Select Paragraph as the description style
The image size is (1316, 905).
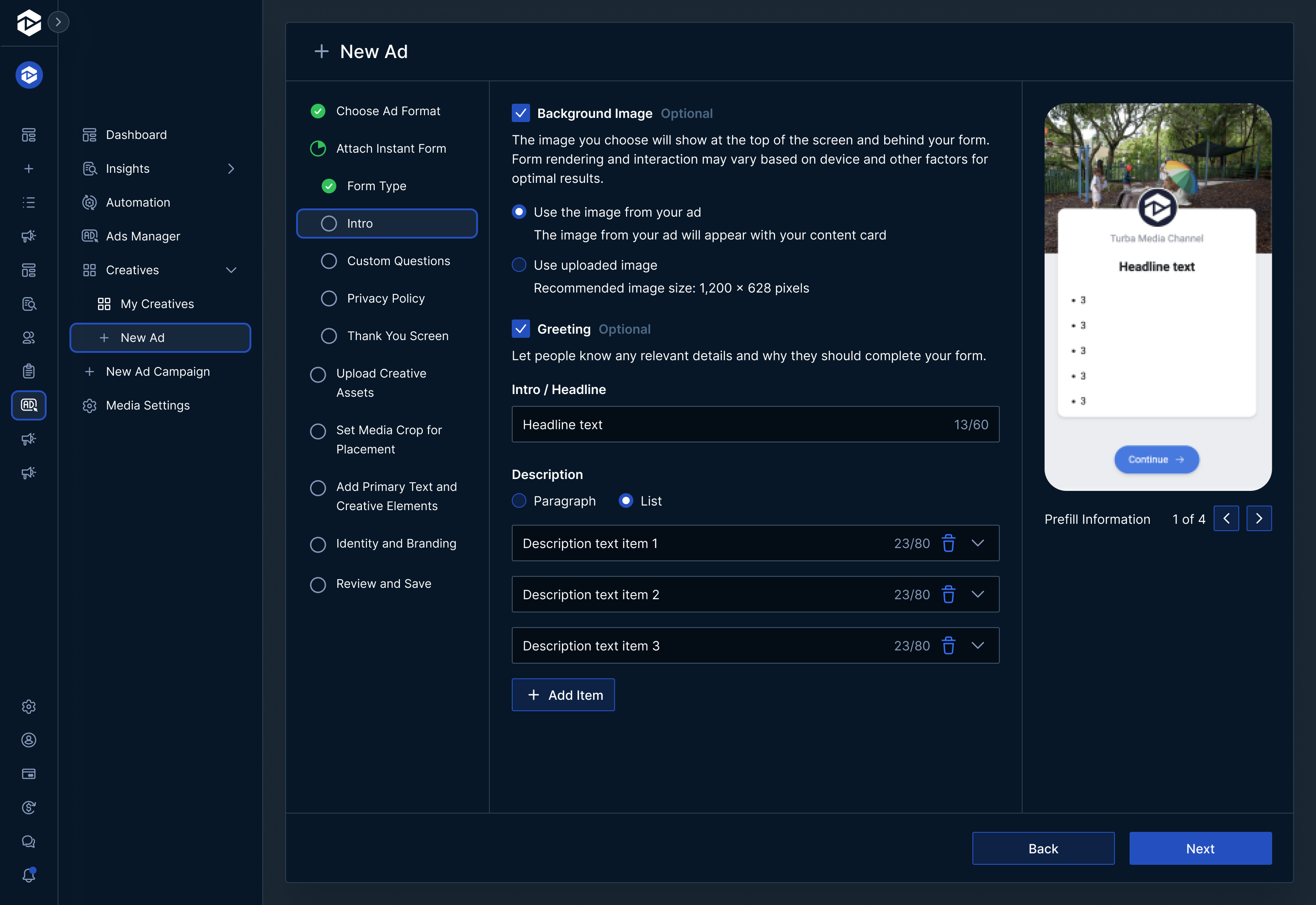click(519, 500)
